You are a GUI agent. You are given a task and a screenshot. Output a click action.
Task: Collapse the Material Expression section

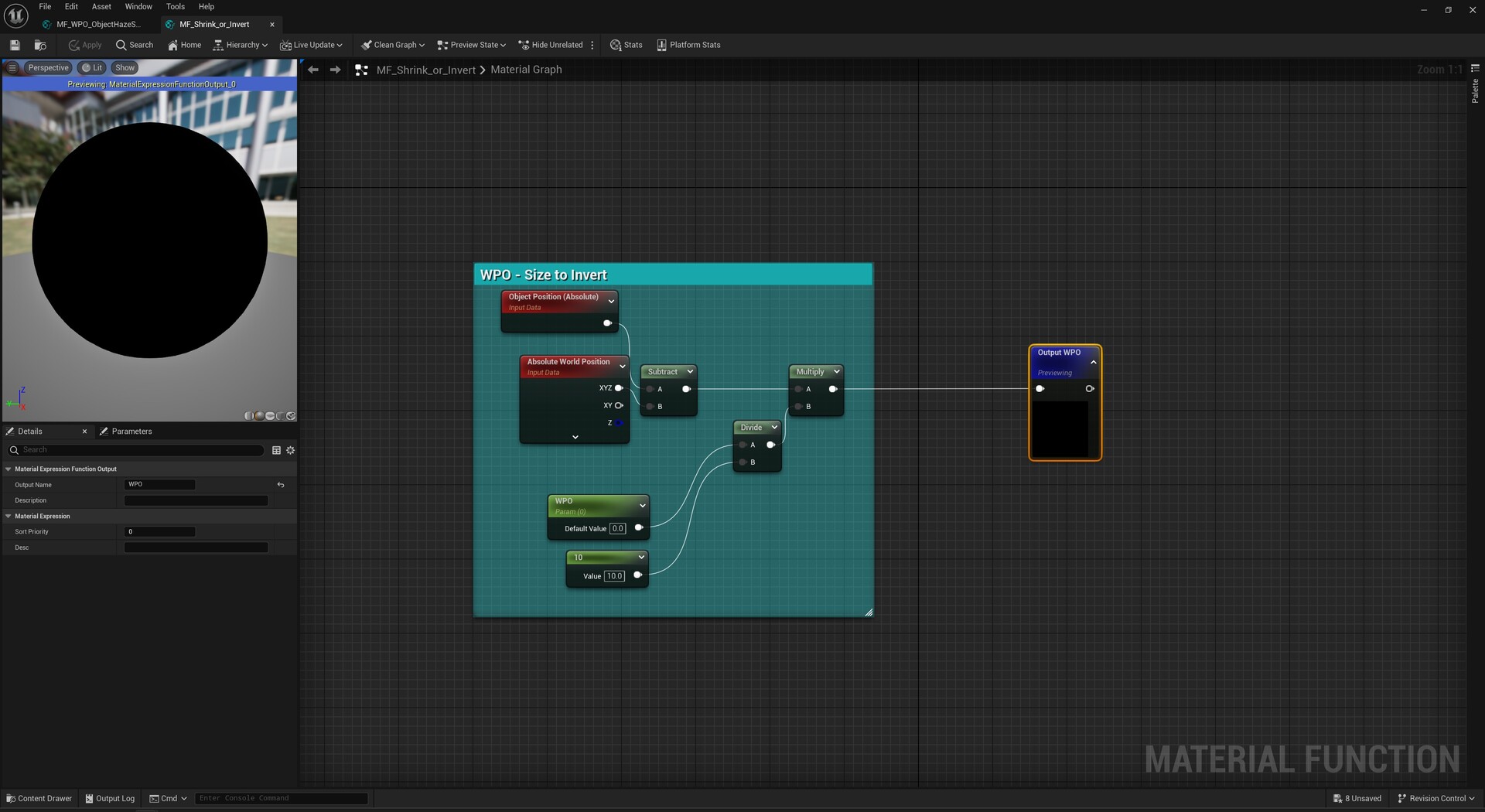[9, 516]
